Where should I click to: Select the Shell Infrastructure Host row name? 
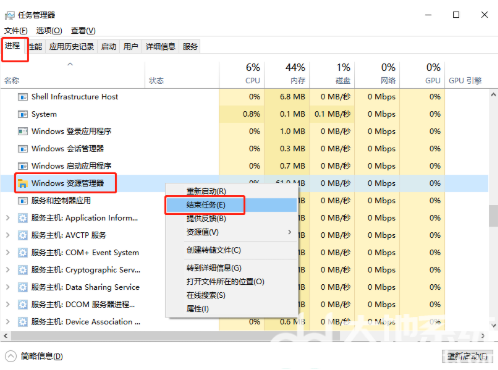[75, 97]
